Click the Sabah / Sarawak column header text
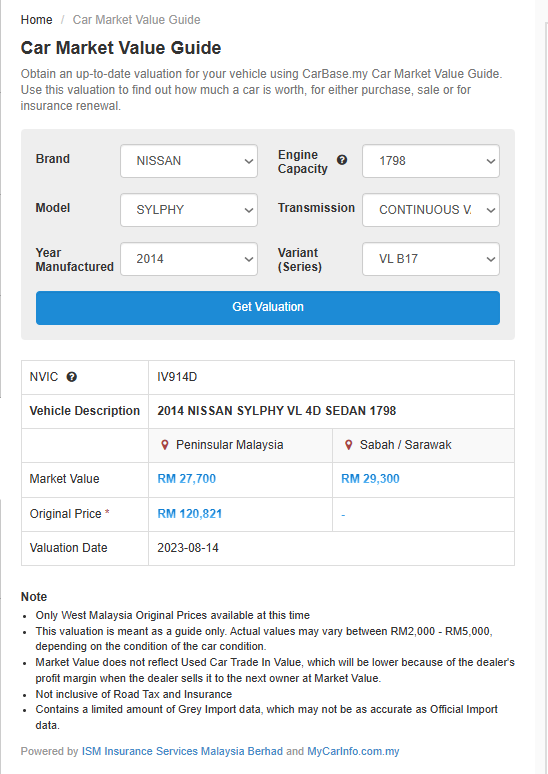The height and width of the screenshot is (774, 548). pos(405,445)
